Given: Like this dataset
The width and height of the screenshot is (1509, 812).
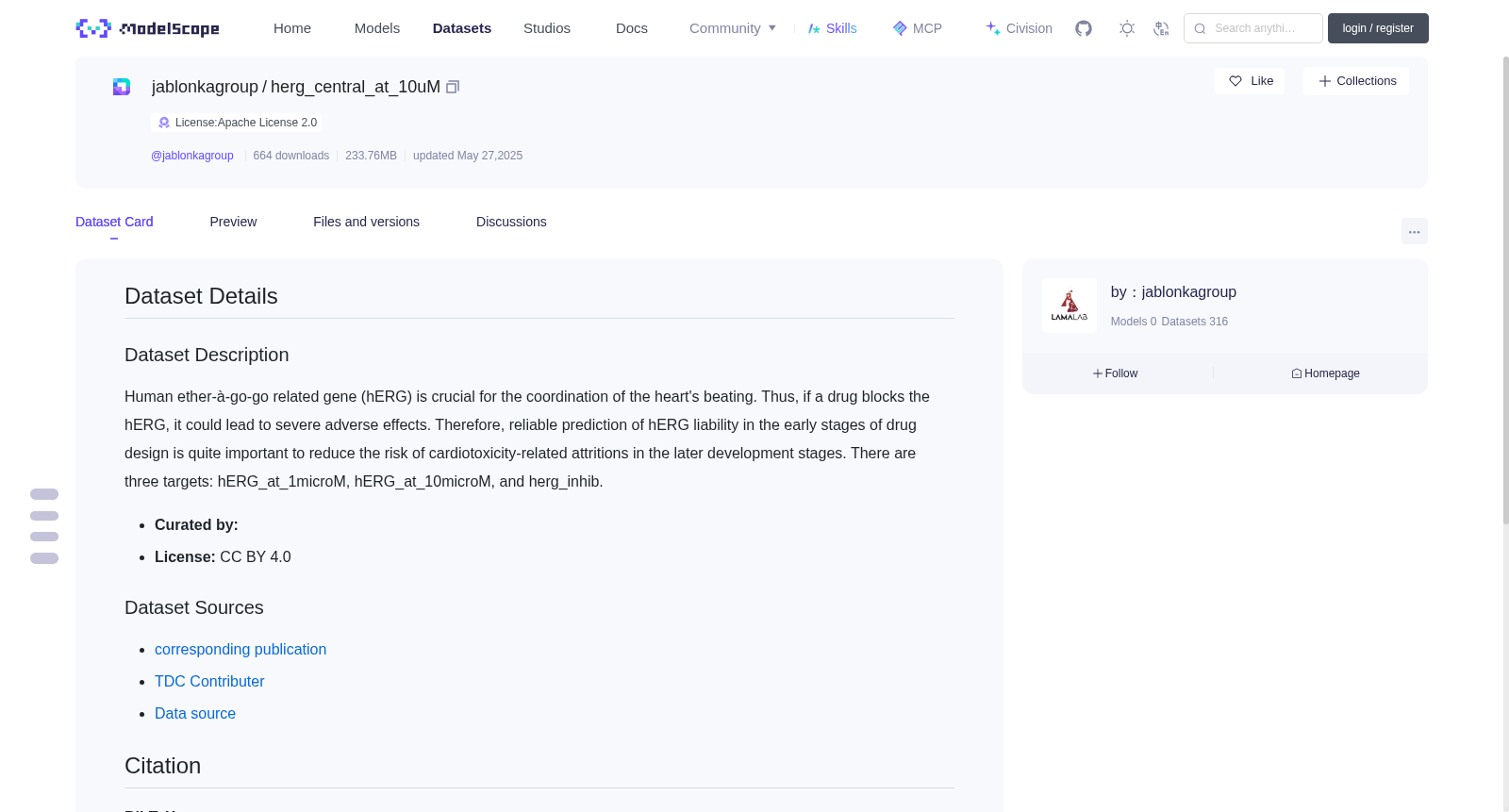Looking at the screenshot, I should coord(1250,81).
